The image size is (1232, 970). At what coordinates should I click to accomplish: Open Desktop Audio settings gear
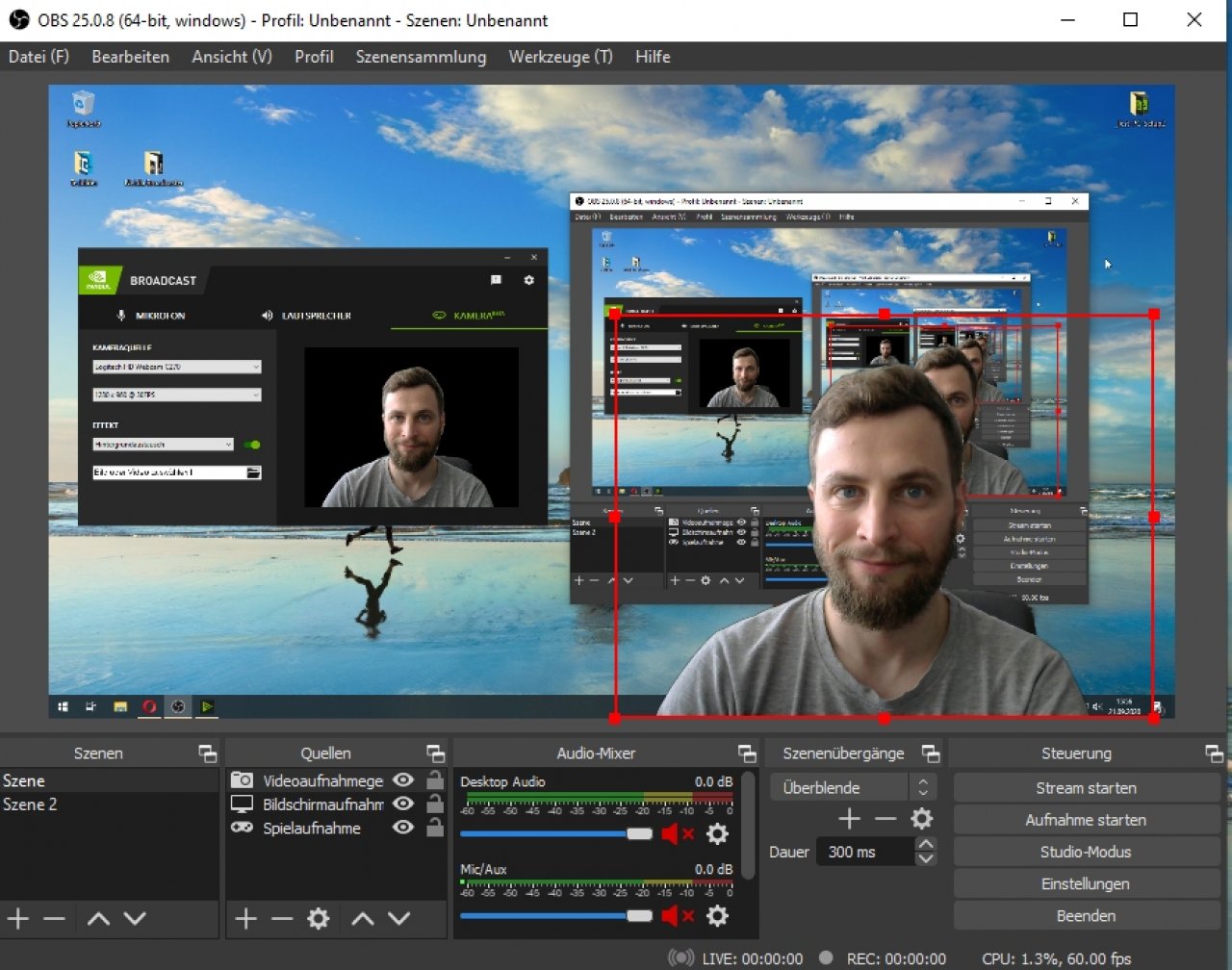717,834
